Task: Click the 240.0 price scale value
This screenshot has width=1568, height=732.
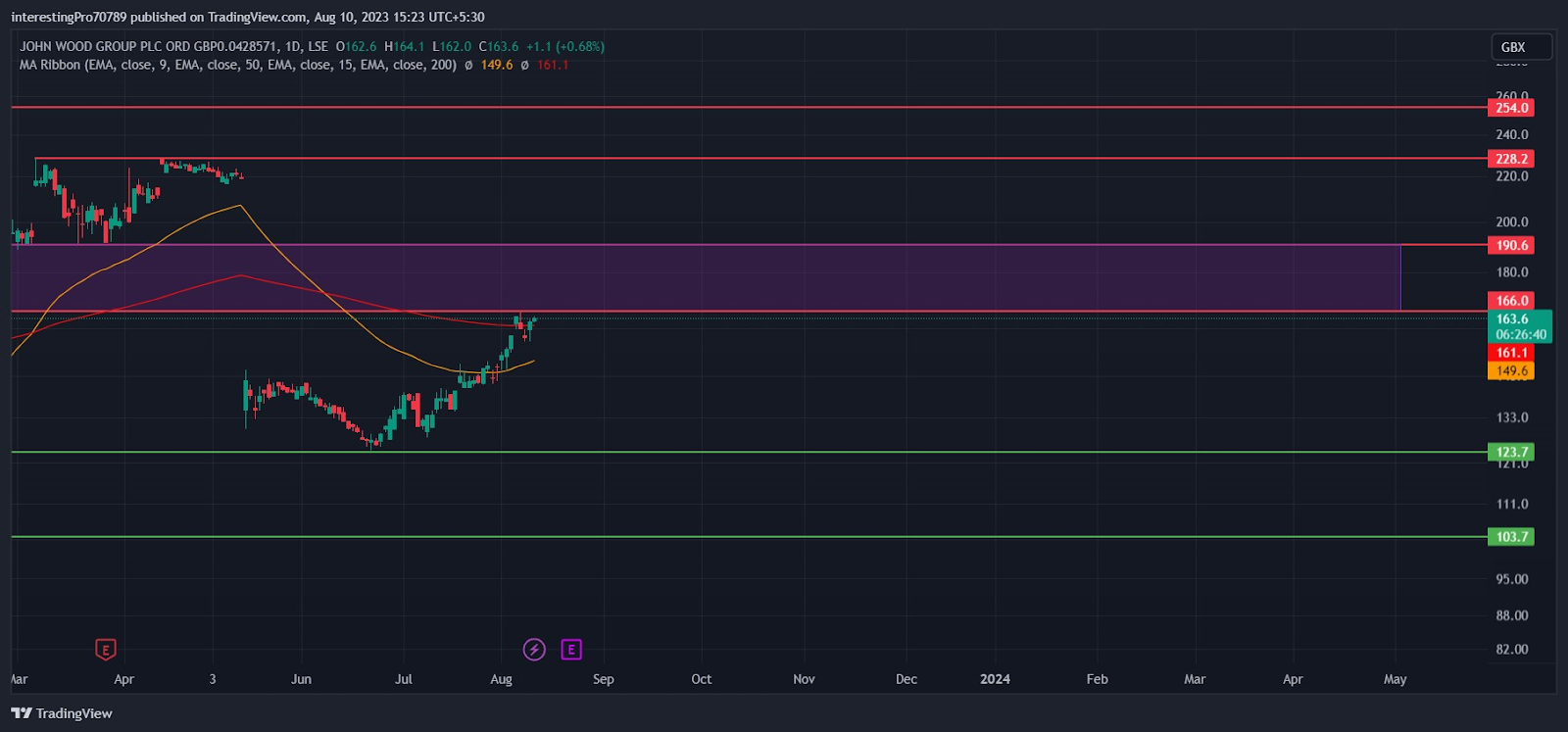Action: point(1512,135)
